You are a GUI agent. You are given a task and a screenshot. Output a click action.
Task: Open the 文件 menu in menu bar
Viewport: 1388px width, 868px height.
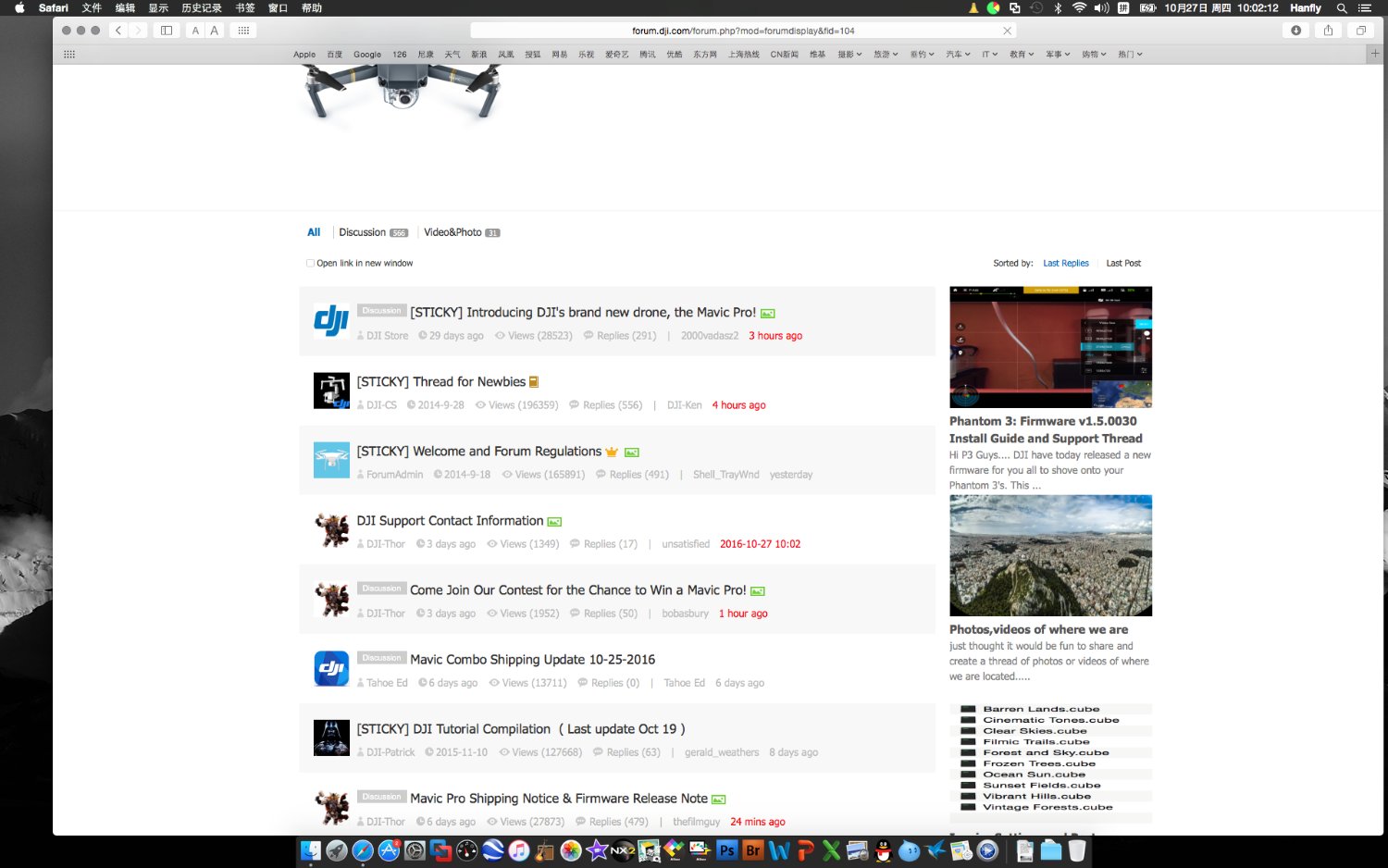tap(92, 7)
